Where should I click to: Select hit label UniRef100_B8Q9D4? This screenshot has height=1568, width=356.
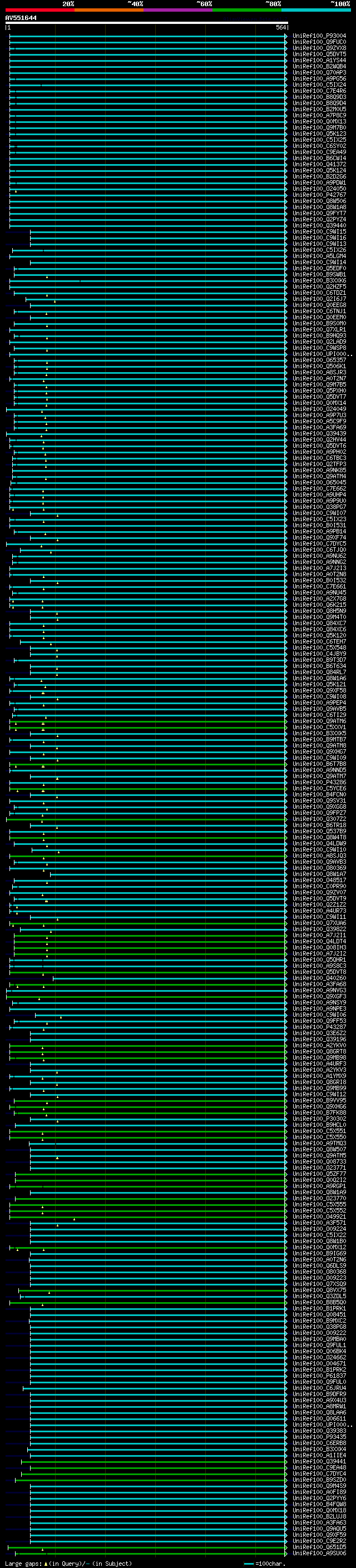tap(319, 103)
